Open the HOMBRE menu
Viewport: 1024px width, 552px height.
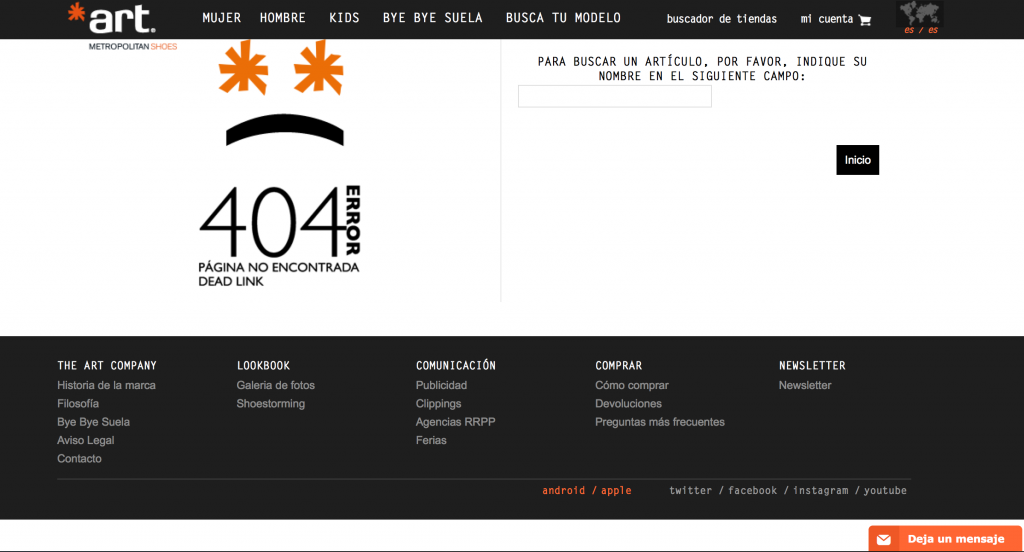coord(283,18)
